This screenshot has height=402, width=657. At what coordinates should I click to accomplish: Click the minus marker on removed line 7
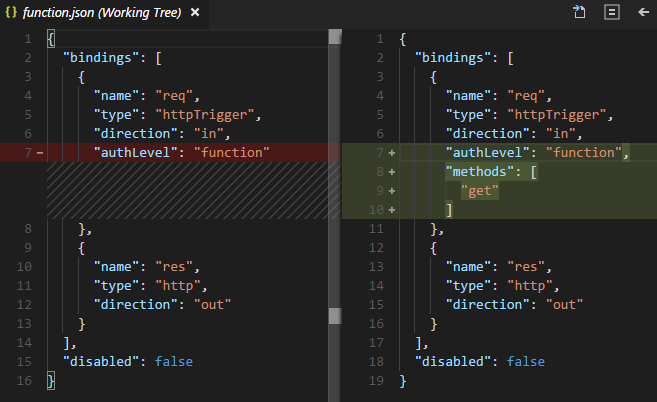pyautogui.click(x=39, y=153)
